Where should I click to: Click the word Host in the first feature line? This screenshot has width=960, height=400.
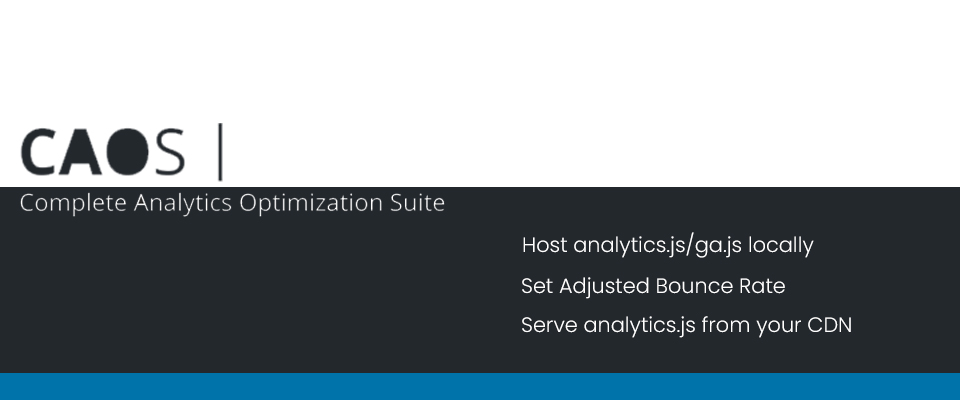click(x=544, y=246)
